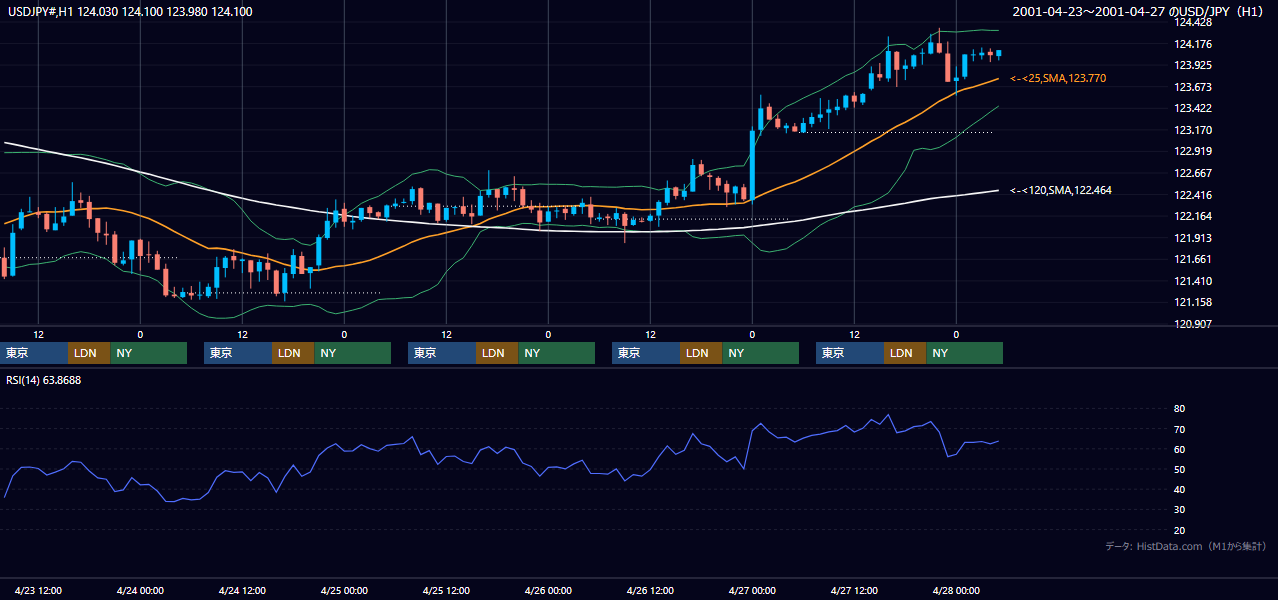Select the 4/27 00:00 time label
Viewport: 1278px width, 600px height.
tap(752, 590)
